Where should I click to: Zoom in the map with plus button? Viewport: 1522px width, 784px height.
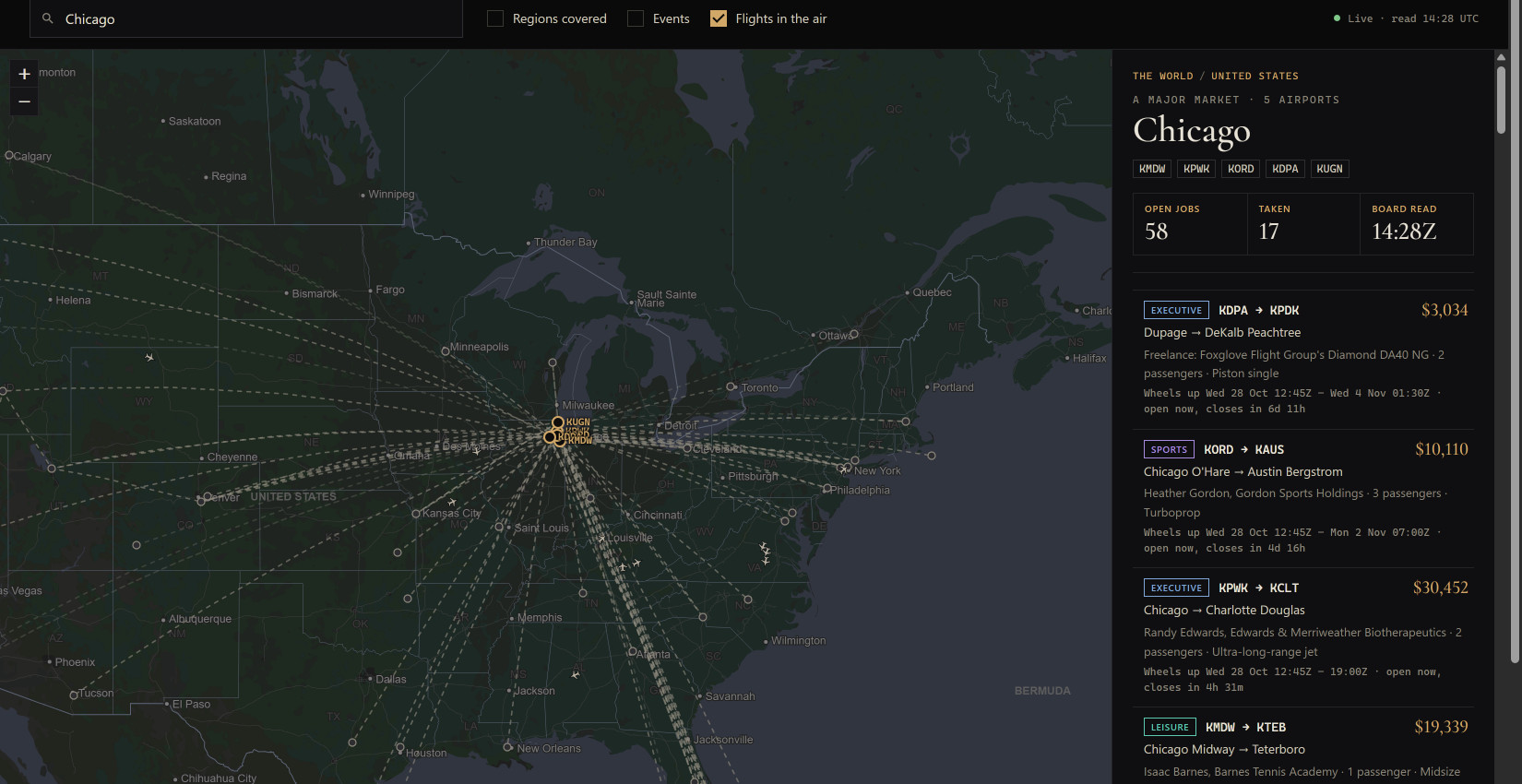(x=24, y=74)
